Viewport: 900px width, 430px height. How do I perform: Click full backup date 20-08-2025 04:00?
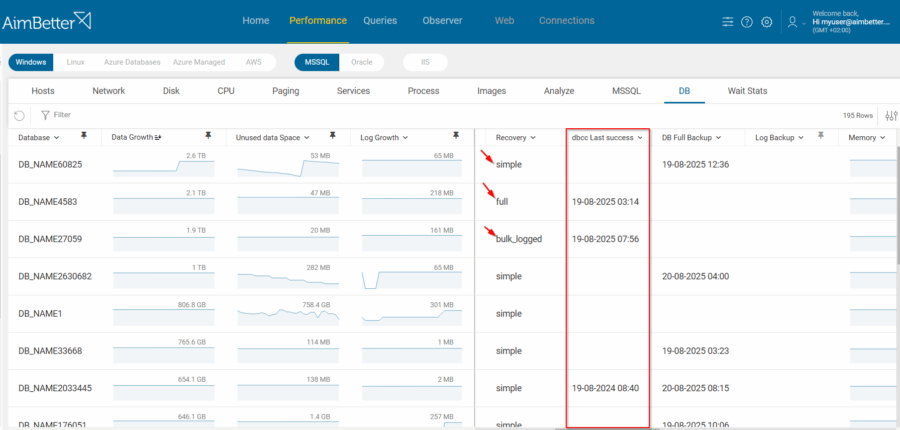click(x=695, y=276)
